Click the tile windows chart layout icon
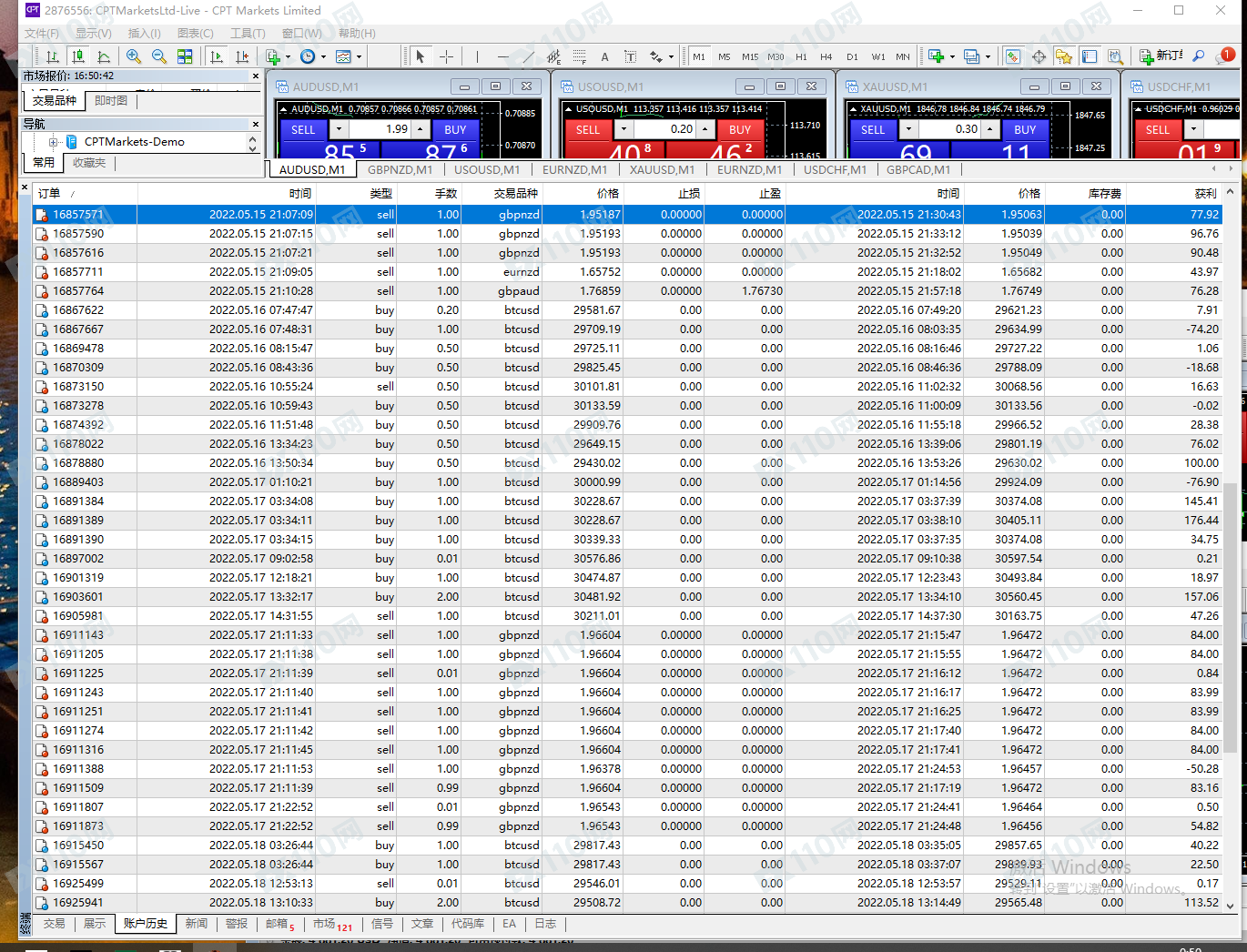Screen dimensions: 1247x952 [x=185, y=56]
